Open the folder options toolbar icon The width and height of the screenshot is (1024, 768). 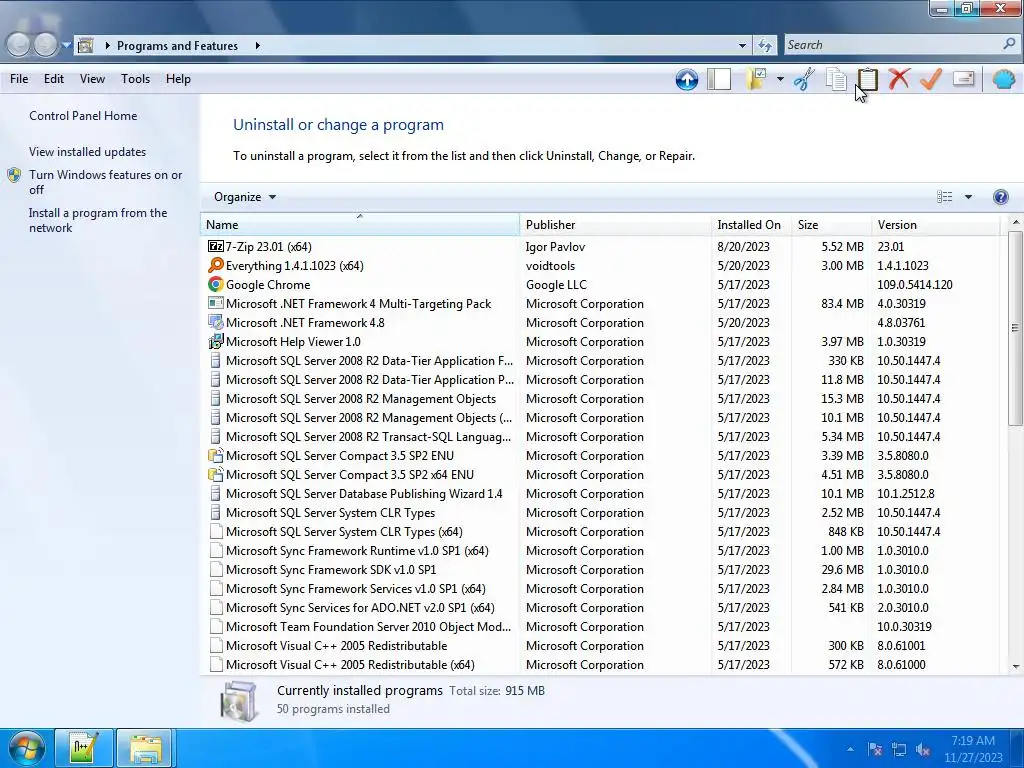[756, 79]
